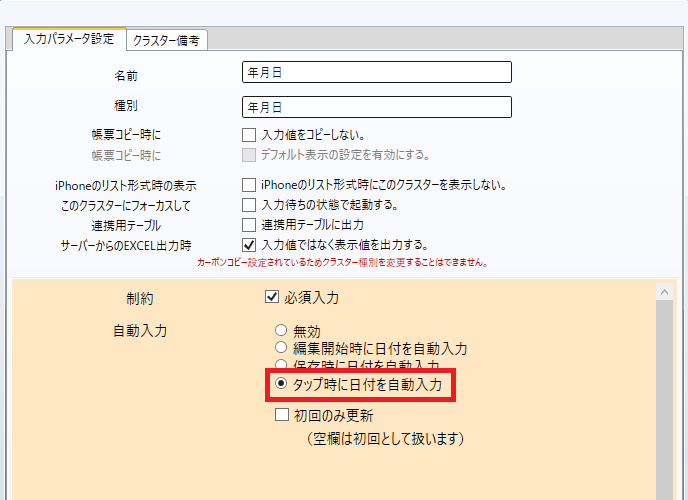
Task: Select the 無効 radio button
Action: [281, 330]
